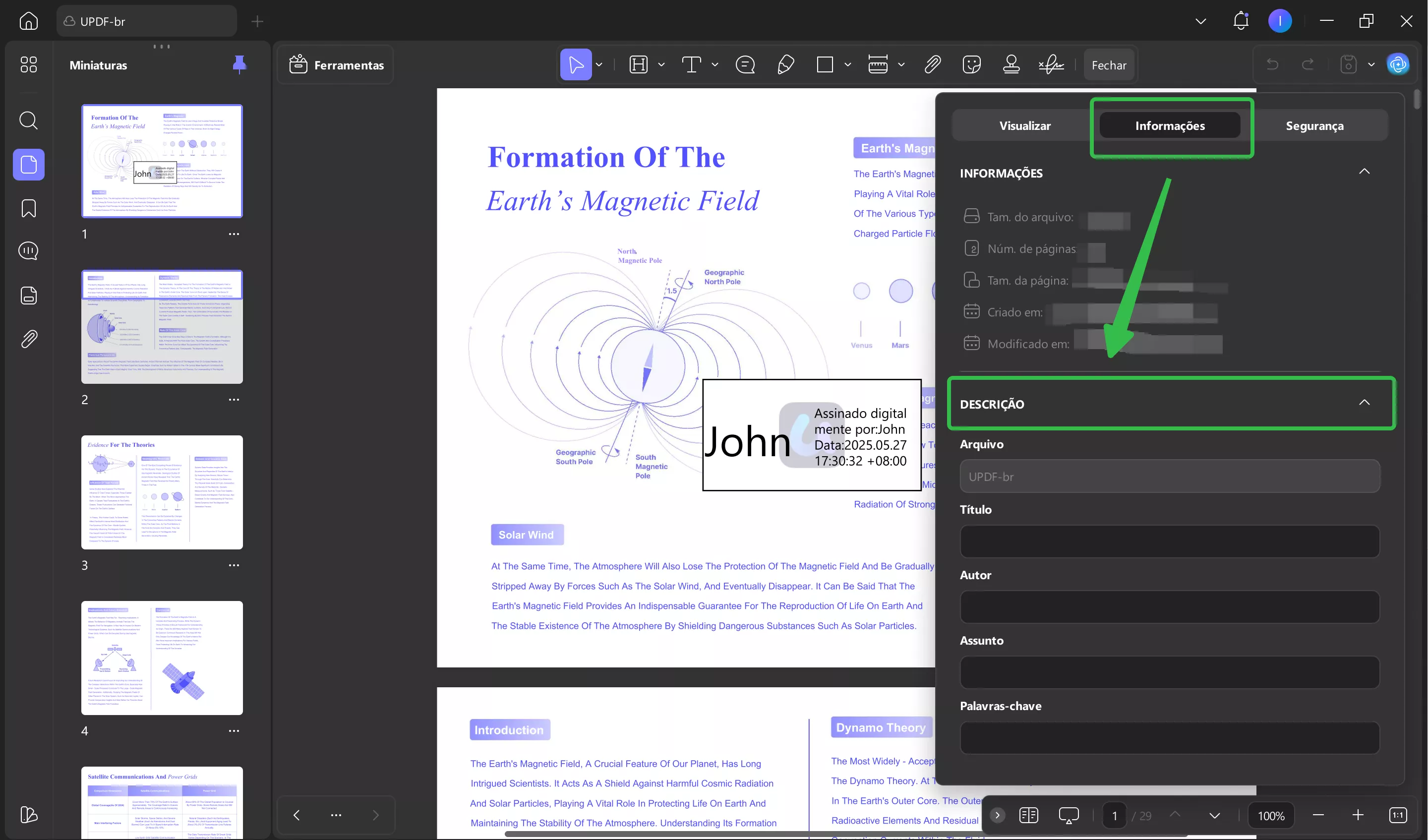Open the attachments panel in sidebar
Screen dimensions: 1428x840
tap(28, 339)
